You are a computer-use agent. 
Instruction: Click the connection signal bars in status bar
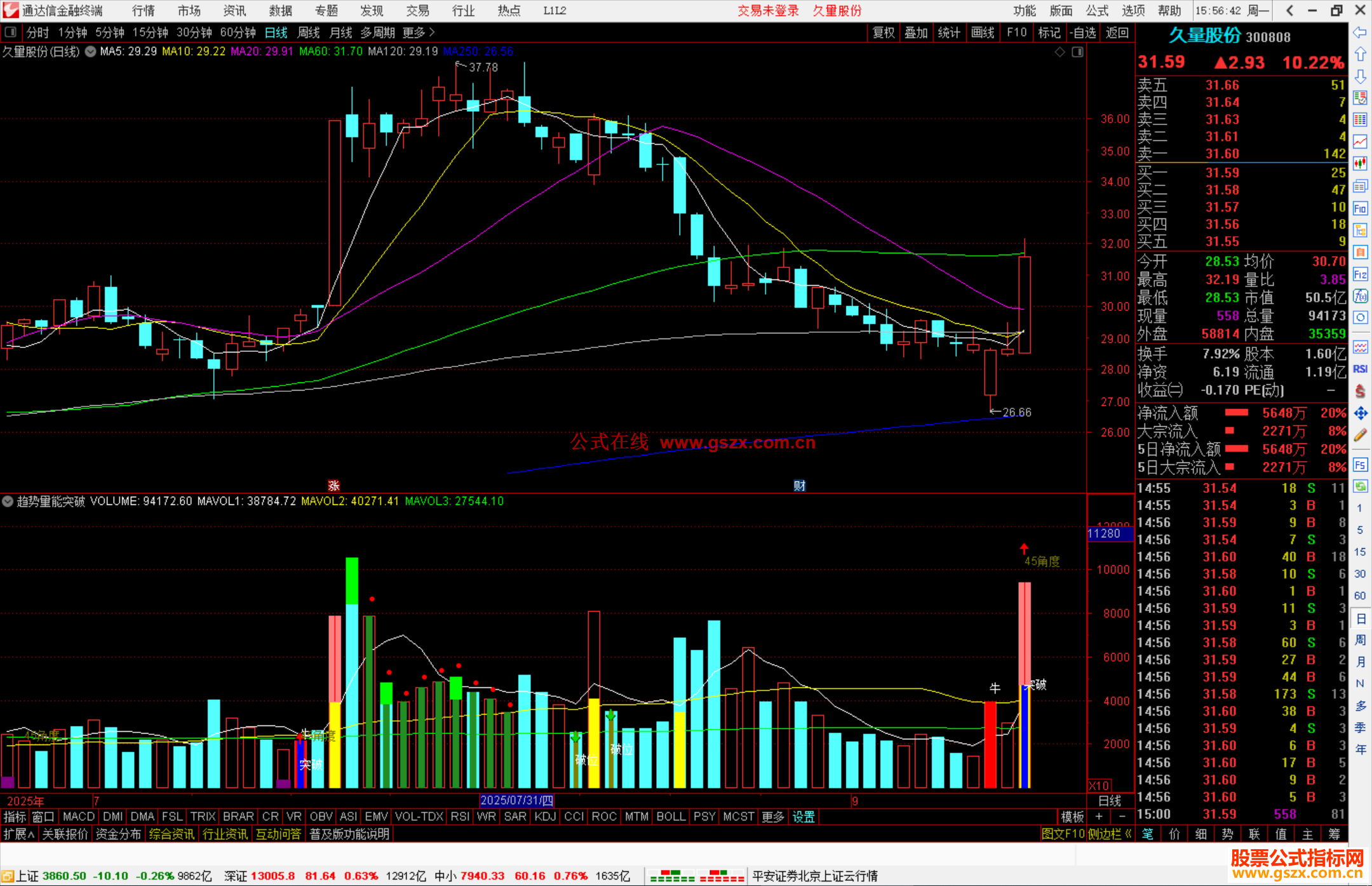point(697,876)
